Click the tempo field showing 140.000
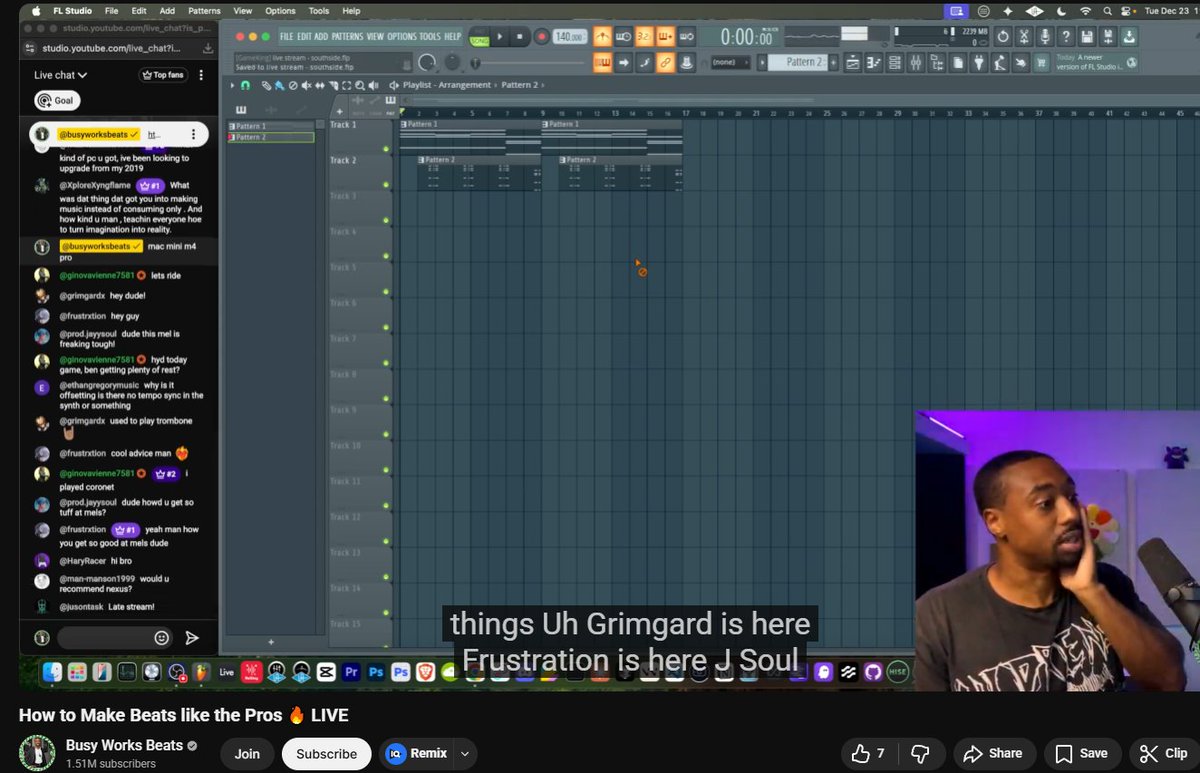1200x773 pixels. (570, 37)
